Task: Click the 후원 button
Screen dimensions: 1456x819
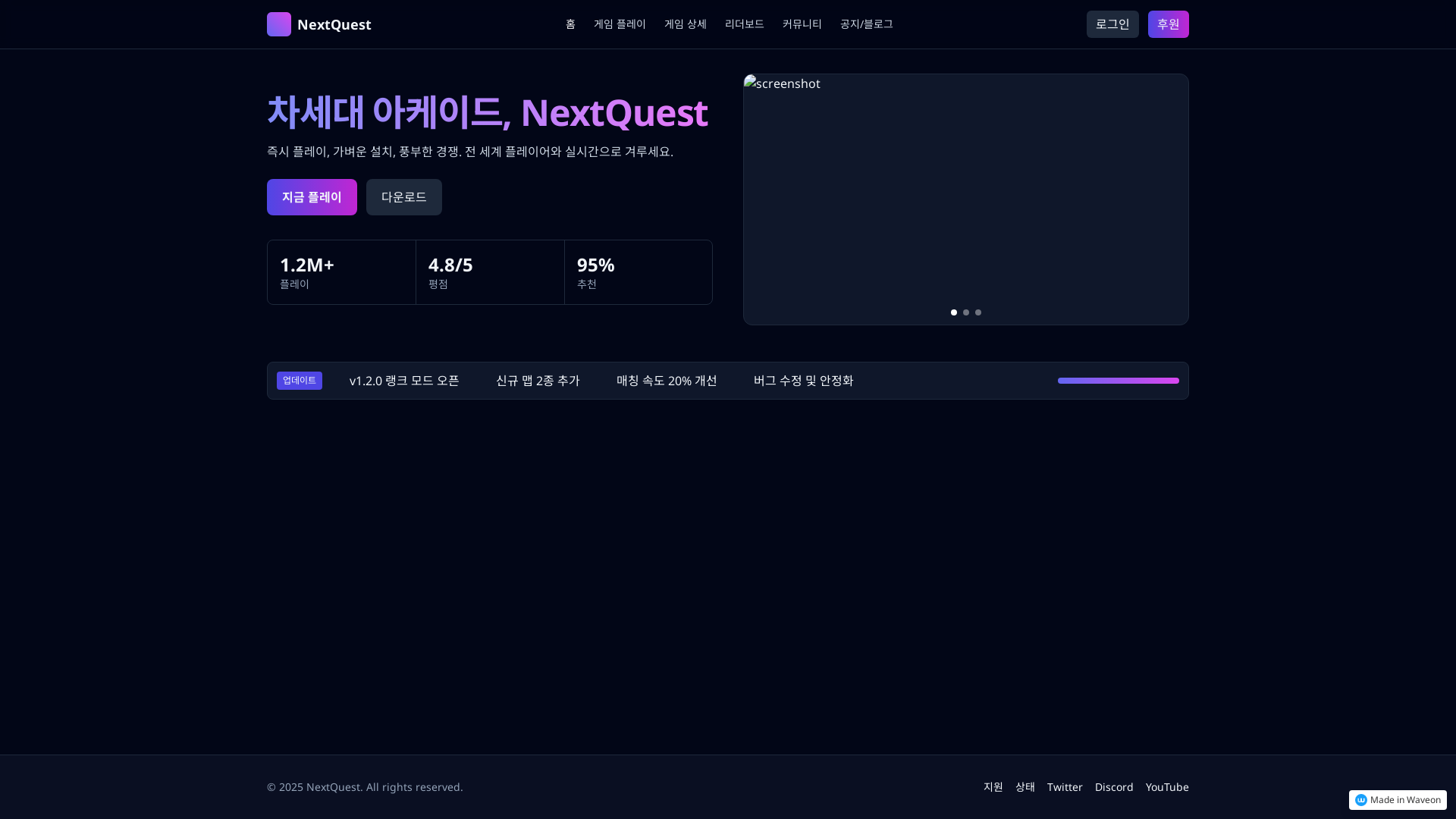Action: coord(1168,24)
